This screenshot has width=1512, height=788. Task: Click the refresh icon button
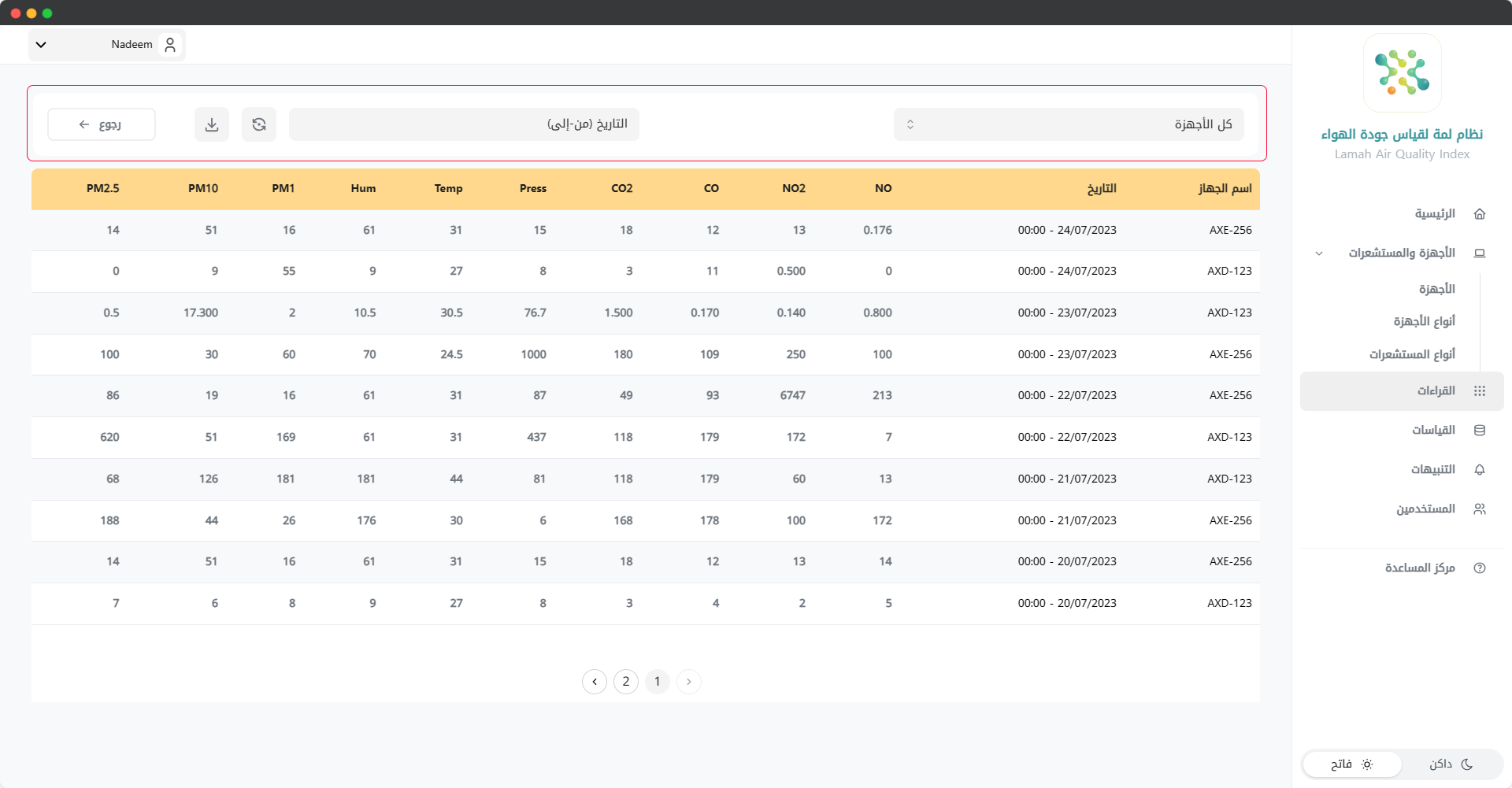click(259, 124)
